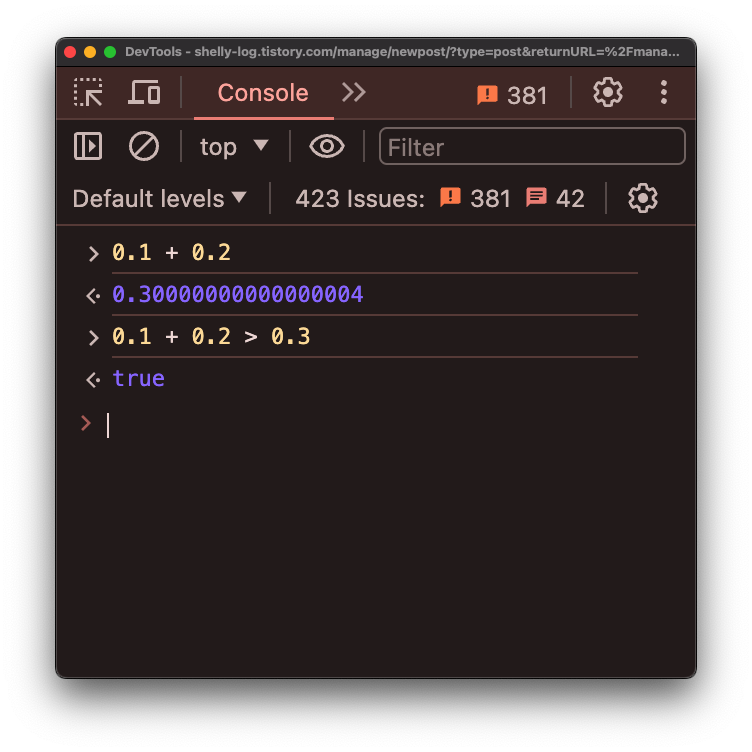Click the DevTools window title text
Viewport: 752px width, 752px height.
click(x=402, y=52)
